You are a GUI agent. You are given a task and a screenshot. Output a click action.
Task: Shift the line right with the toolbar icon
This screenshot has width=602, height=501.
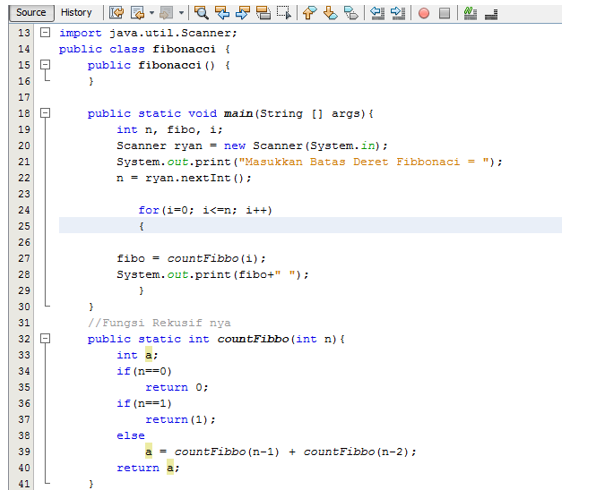pyautogui.click(x=398, y=13)
